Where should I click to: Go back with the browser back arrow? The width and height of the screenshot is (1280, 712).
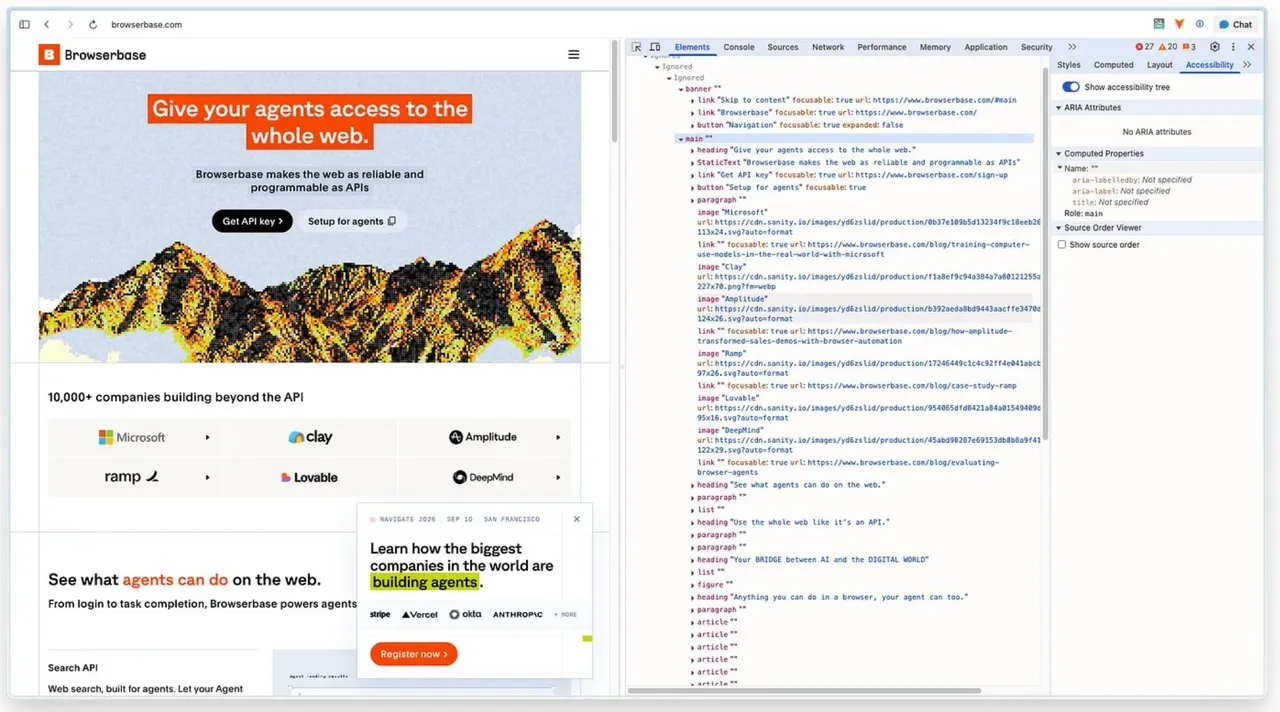point(47,24)
